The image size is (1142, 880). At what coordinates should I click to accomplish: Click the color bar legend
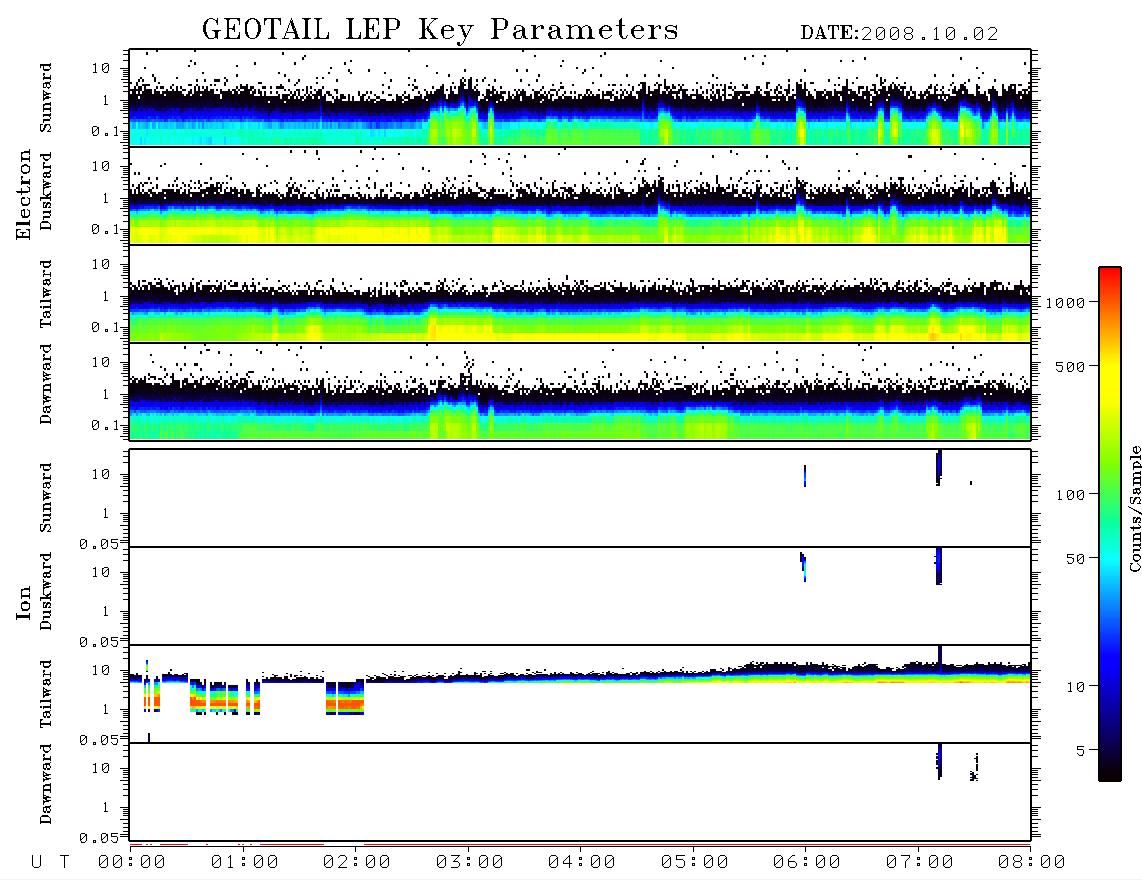[x=1110, y=524]
